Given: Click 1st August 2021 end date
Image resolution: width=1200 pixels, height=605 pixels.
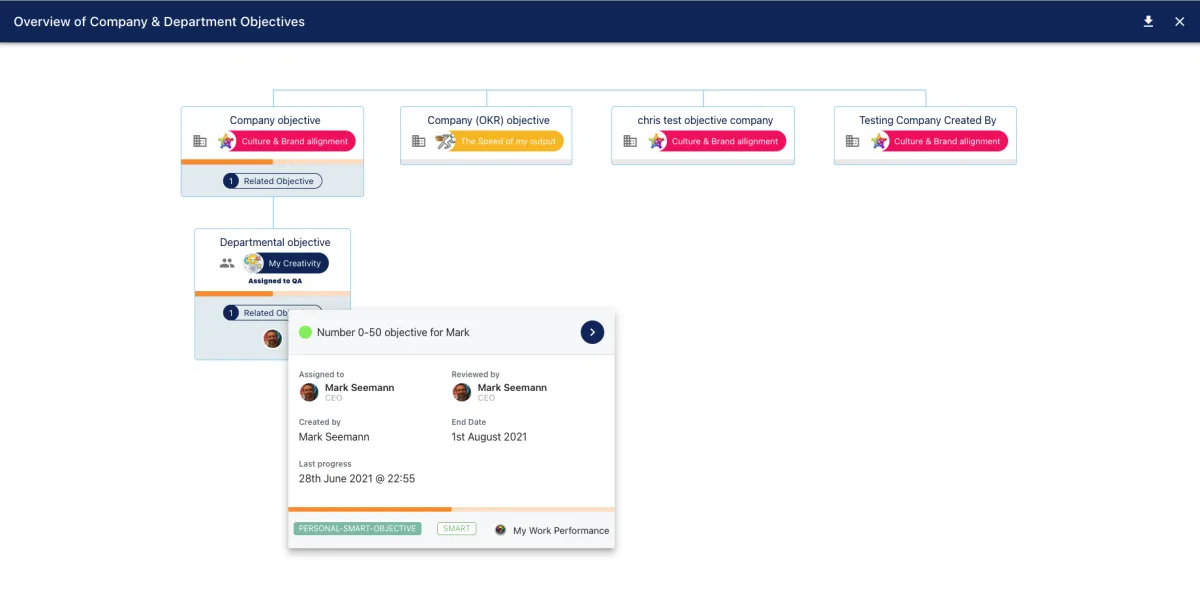Looking at the screenshot, I should [489, 437].
